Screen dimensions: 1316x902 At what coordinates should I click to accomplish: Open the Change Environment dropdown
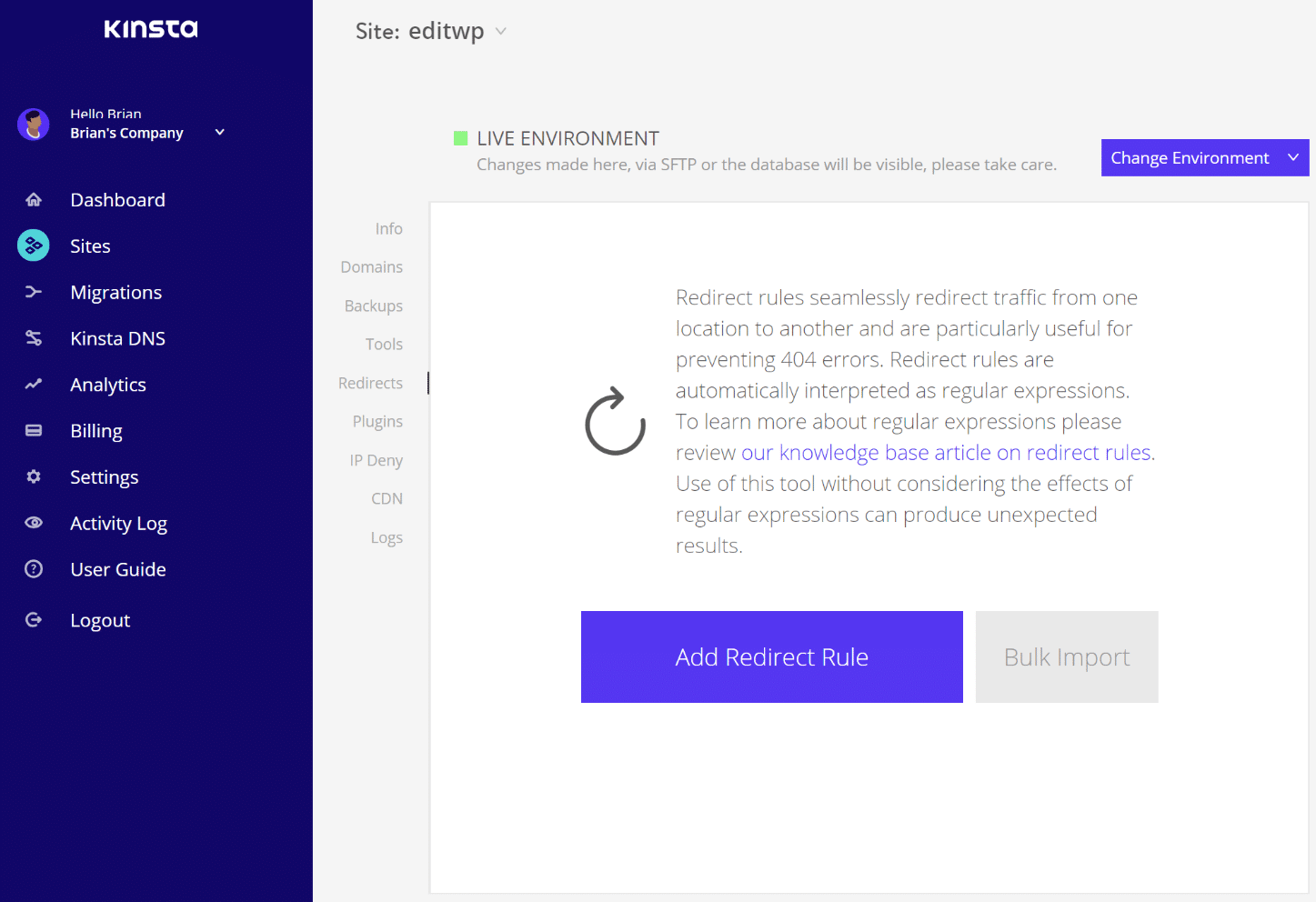tap(1204, 158)
